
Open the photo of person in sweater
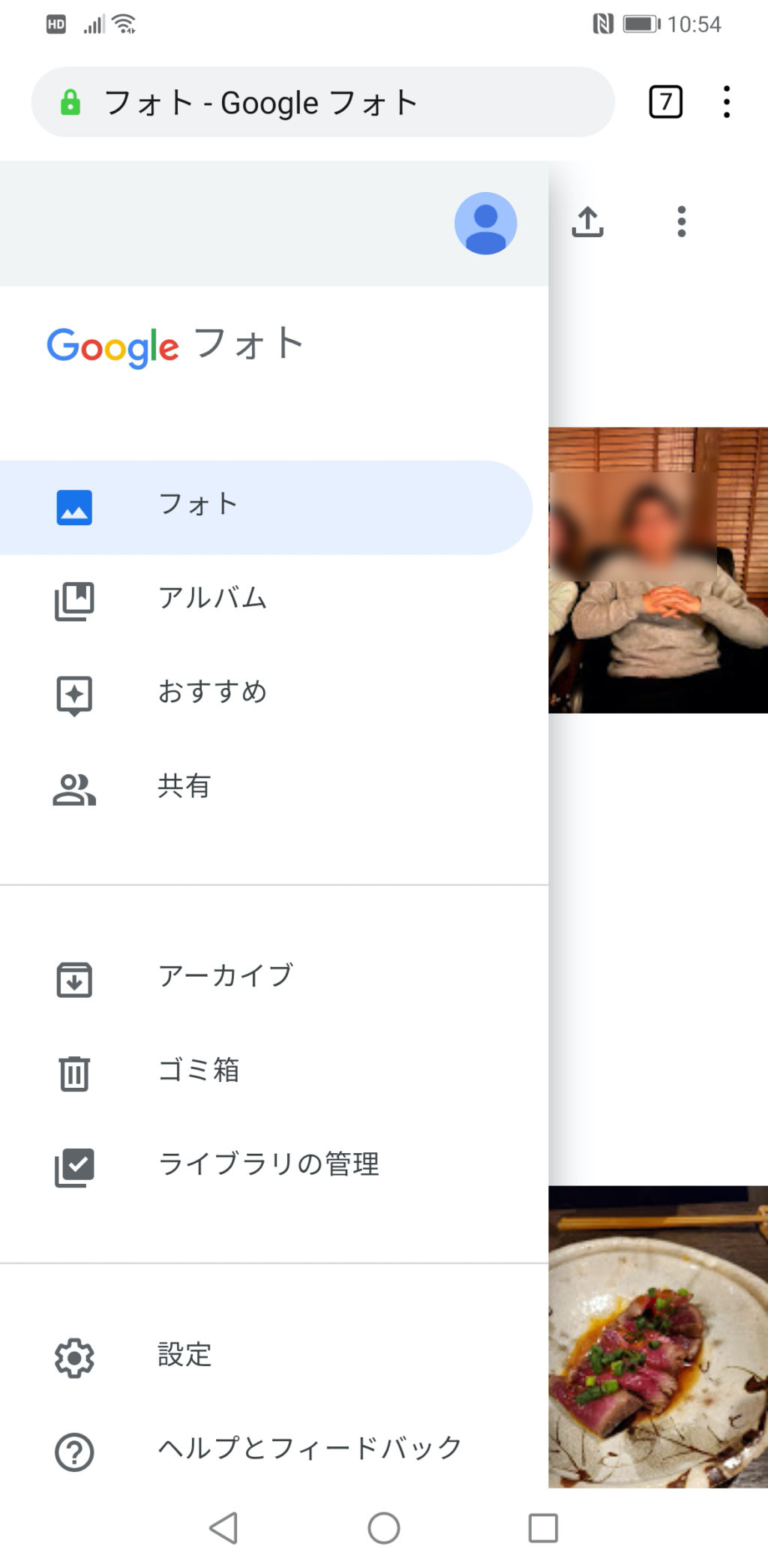pos(658,570)
